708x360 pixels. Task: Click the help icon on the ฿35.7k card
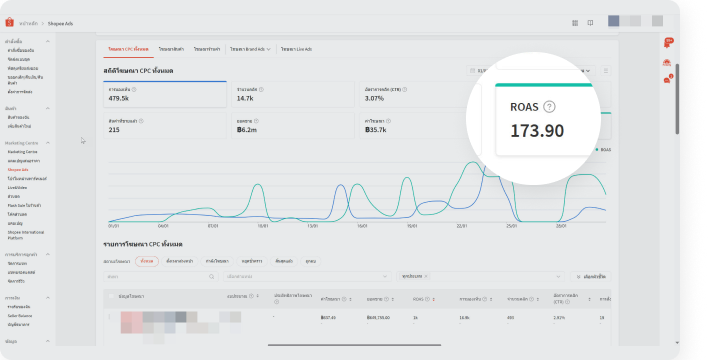[x=388, y=121]
